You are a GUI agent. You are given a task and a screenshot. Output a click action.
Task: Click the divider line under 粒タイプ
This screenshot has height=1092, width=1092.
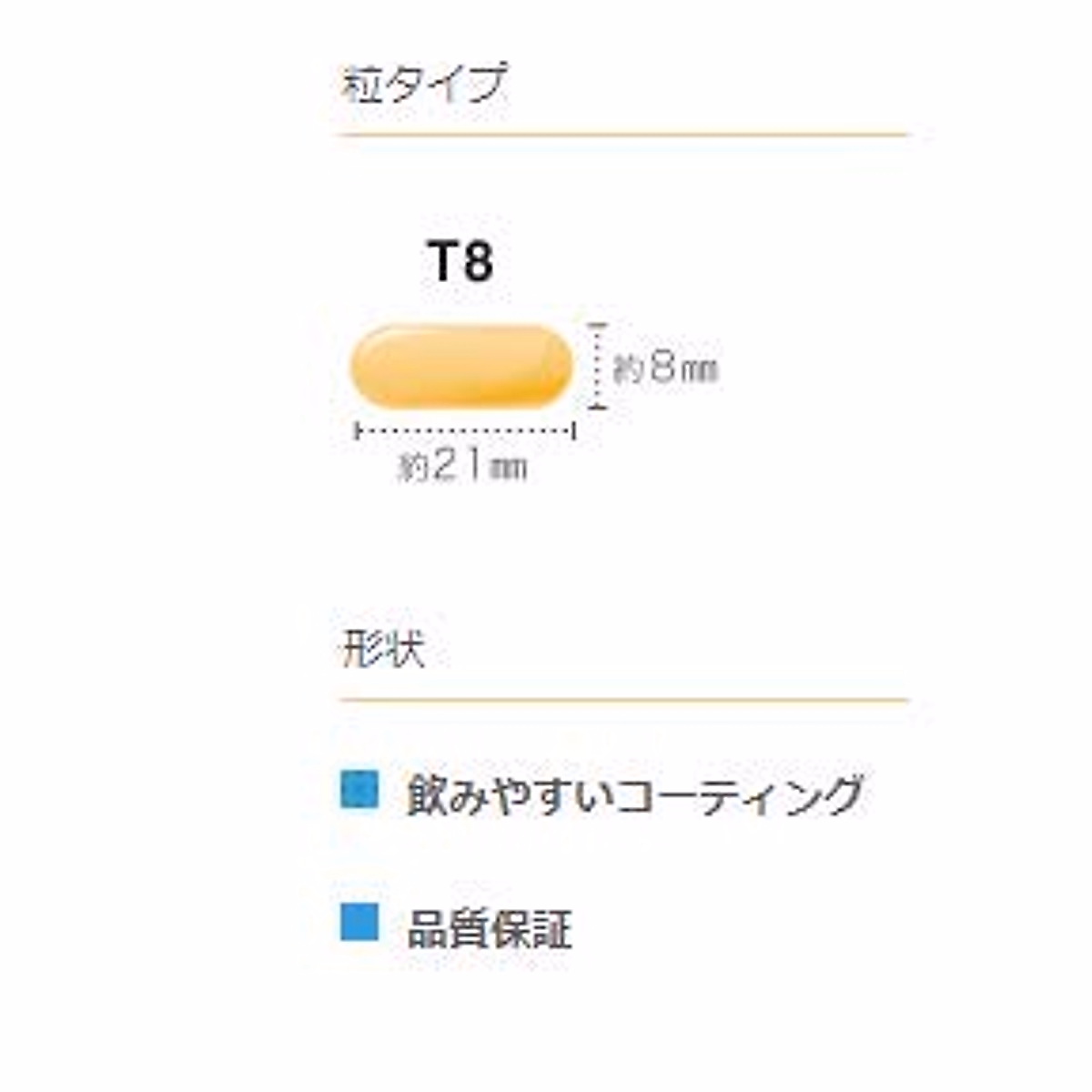tap(623, 135)
